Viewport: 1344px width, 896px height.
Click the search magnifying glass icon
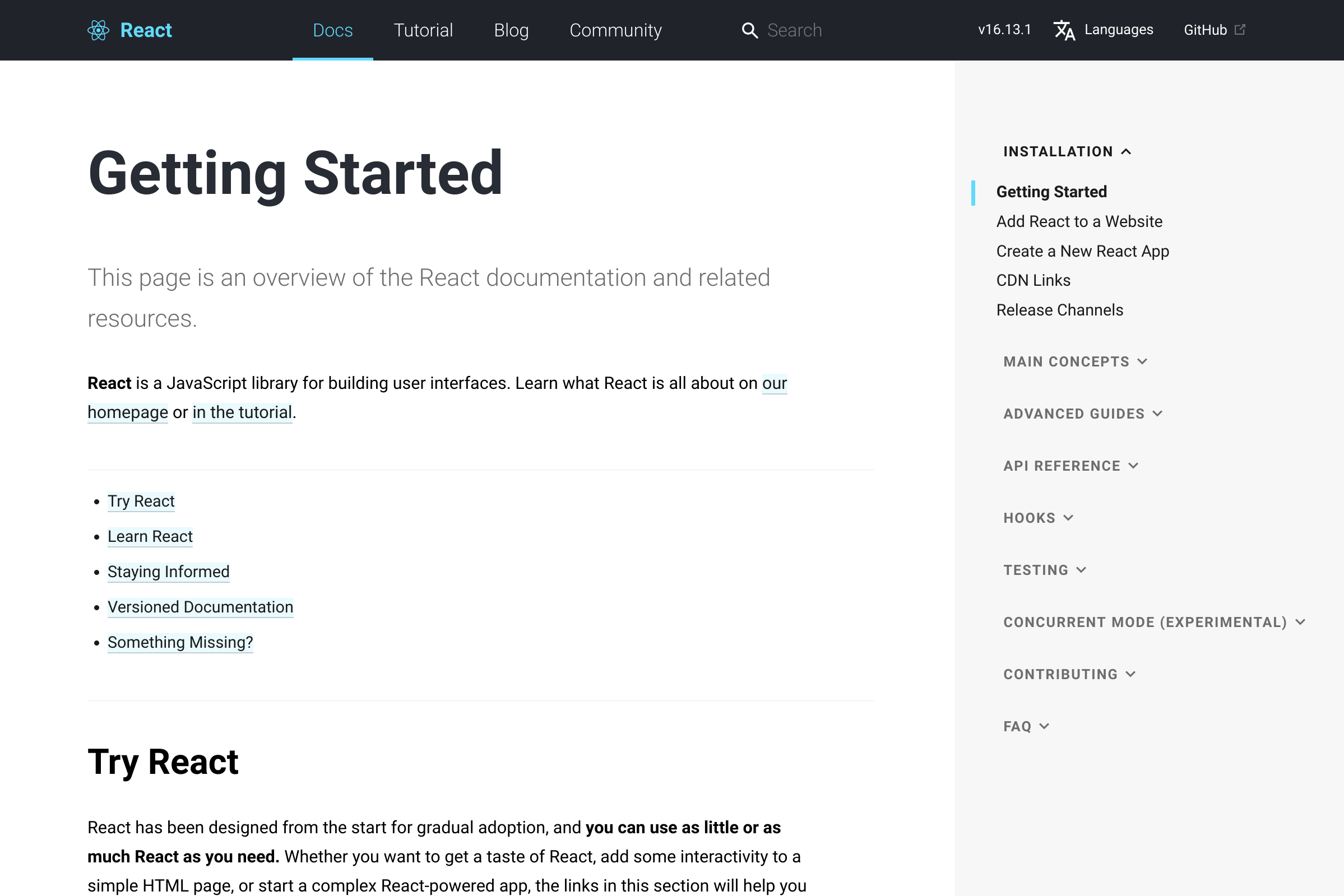point(750,30)
